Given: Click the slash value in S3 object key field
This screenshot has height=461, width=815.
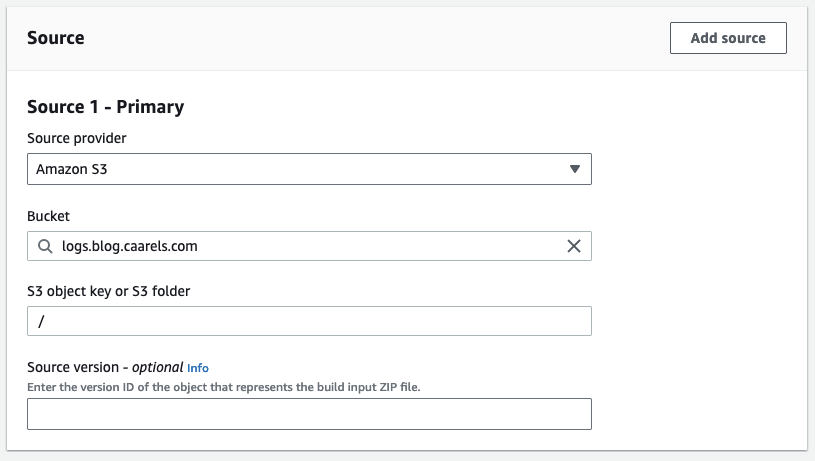Looking at the screenshot, I should click(40, 321).
